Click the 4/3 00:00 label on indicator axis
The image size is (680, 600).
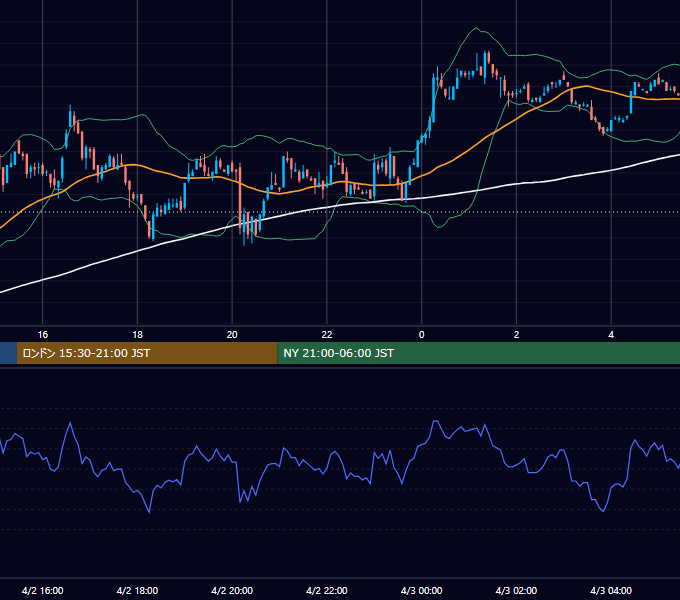(x=422, y=590)
